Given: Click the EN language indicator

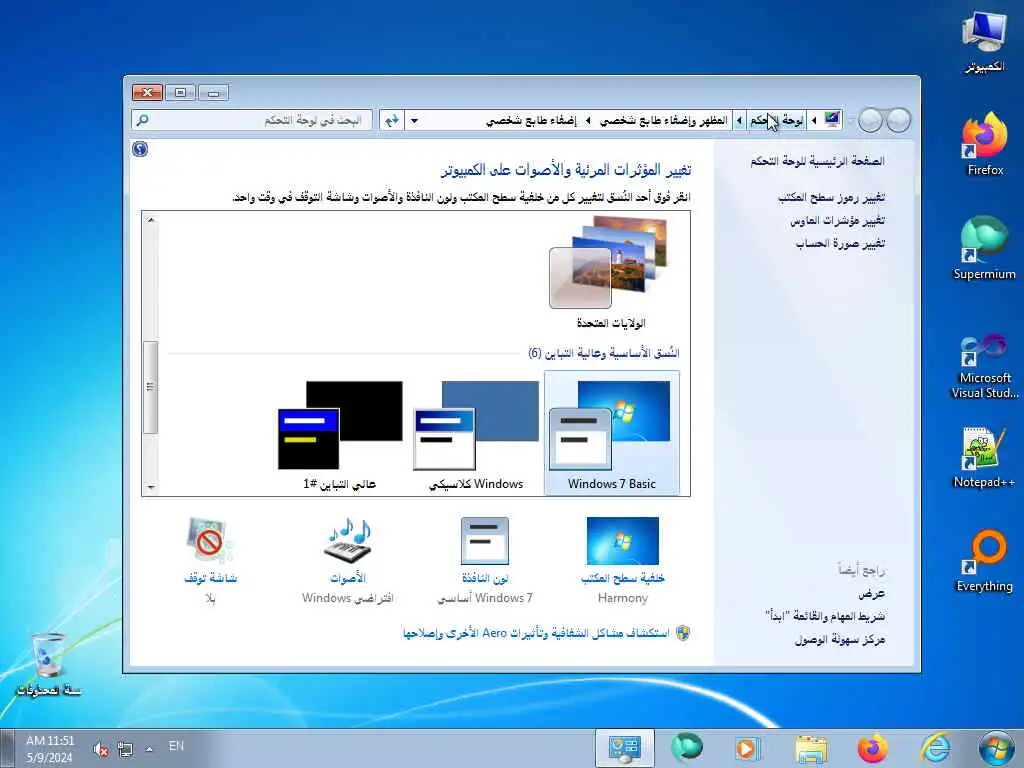Looking at the screenshot, I should [176, 746].
